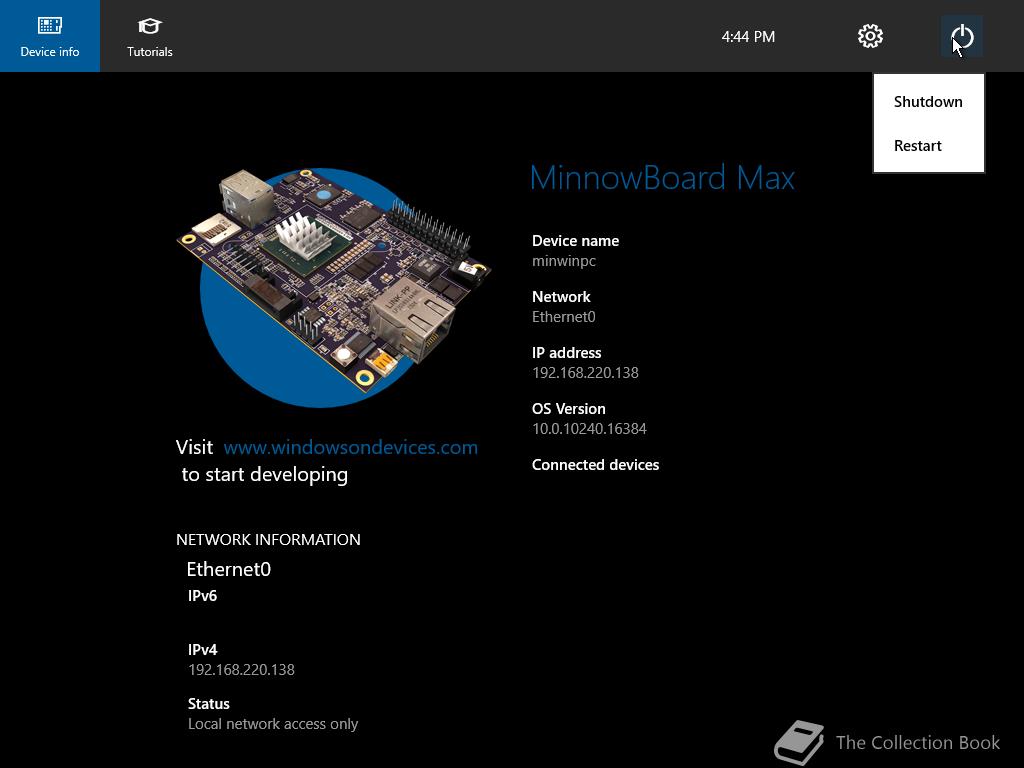Select the Device info tab

point(50,36)
